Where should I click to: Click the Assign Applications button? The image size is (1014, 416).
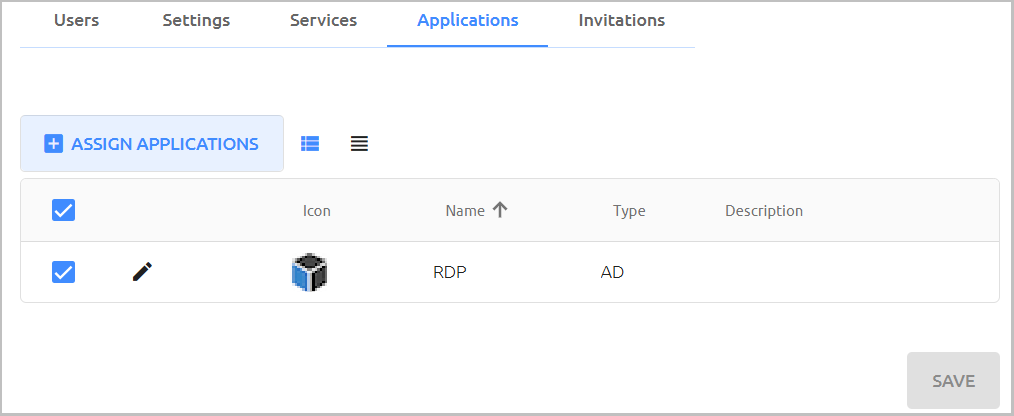click(152, 144)
